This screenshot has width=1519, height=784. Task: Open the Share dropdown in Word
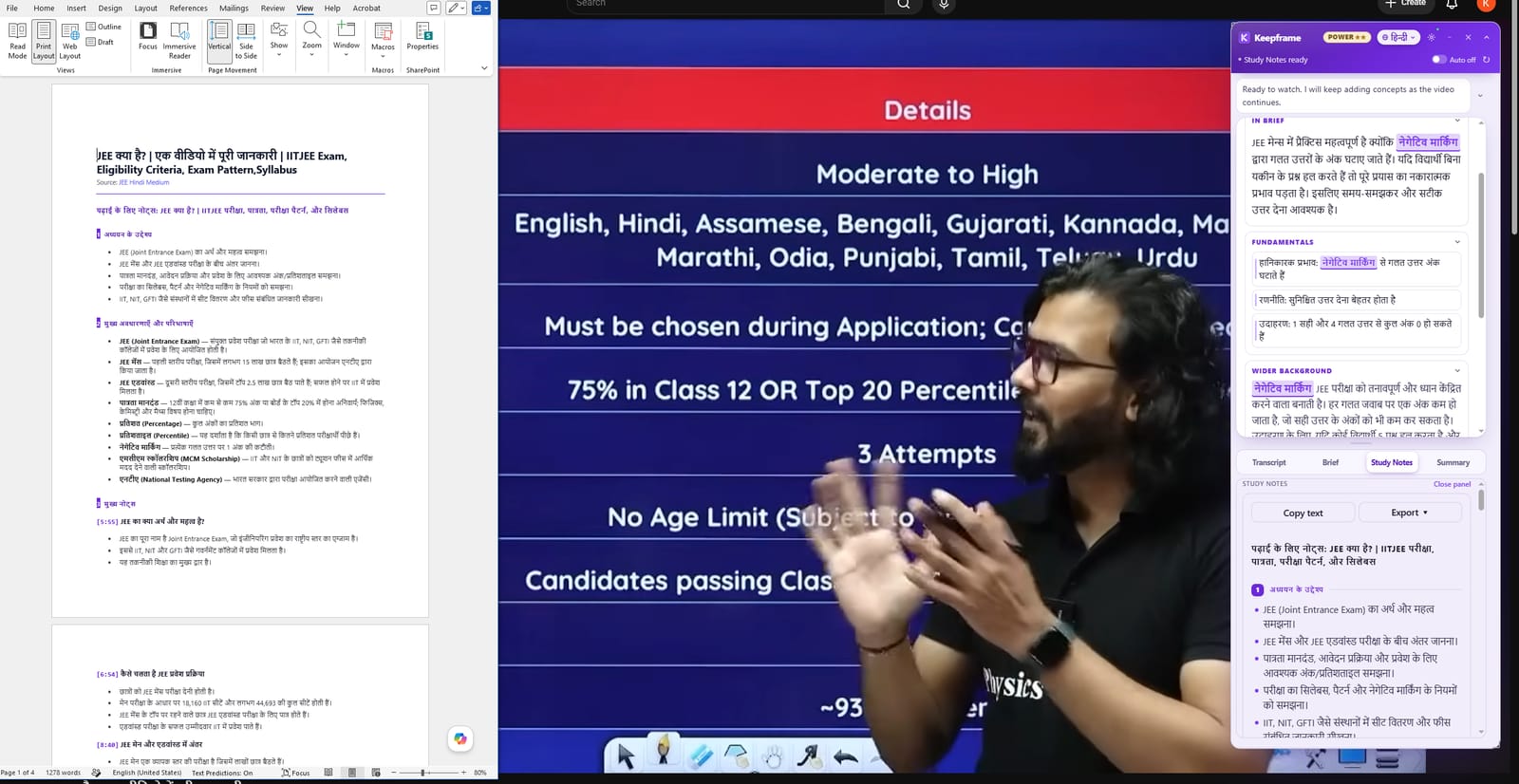(x=480, y=8)
